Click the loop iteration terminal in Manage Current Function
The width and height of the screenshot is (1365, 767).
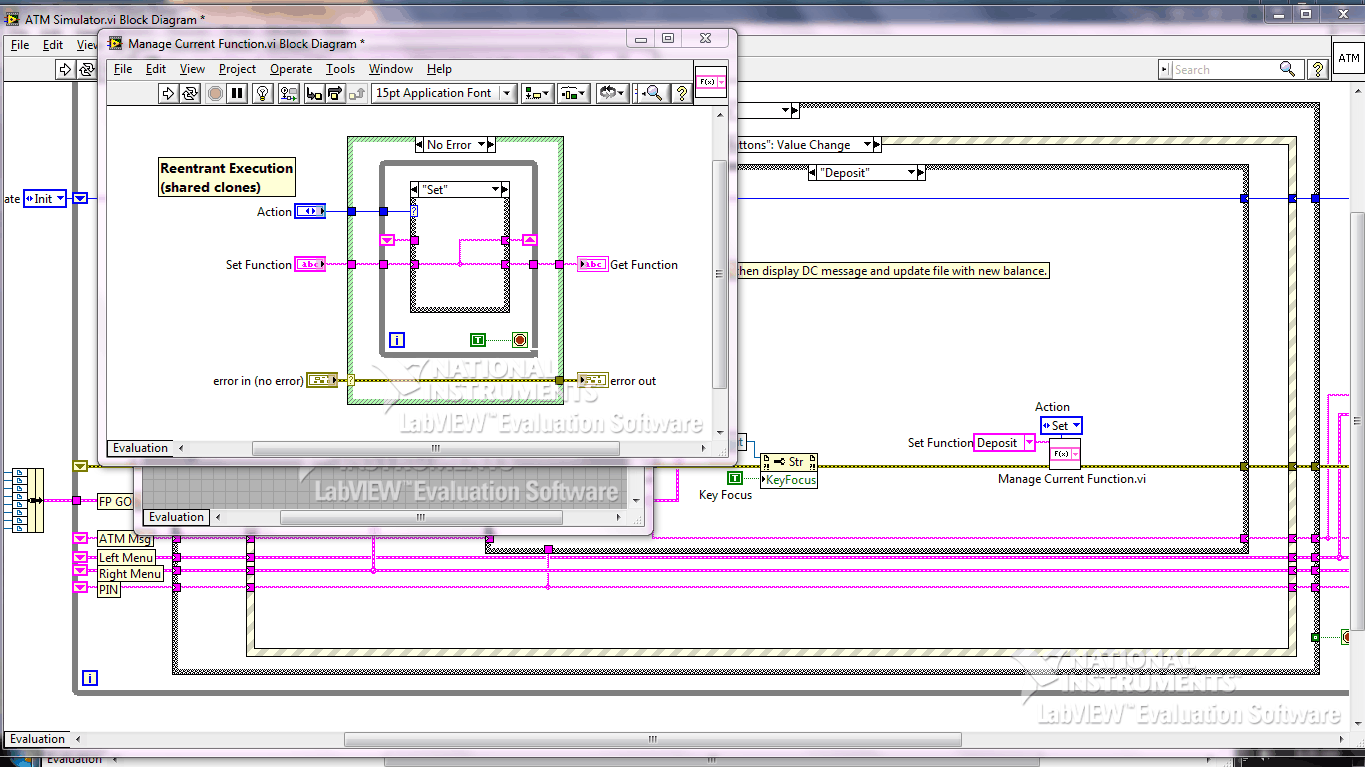coord(397,340)
